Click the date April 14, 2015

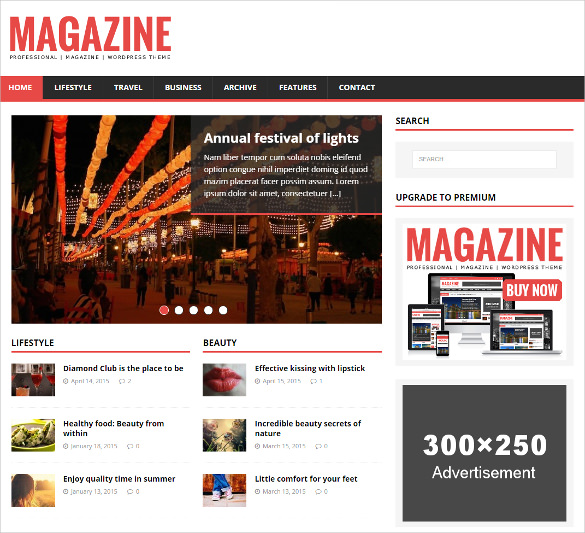click(90, 381)
